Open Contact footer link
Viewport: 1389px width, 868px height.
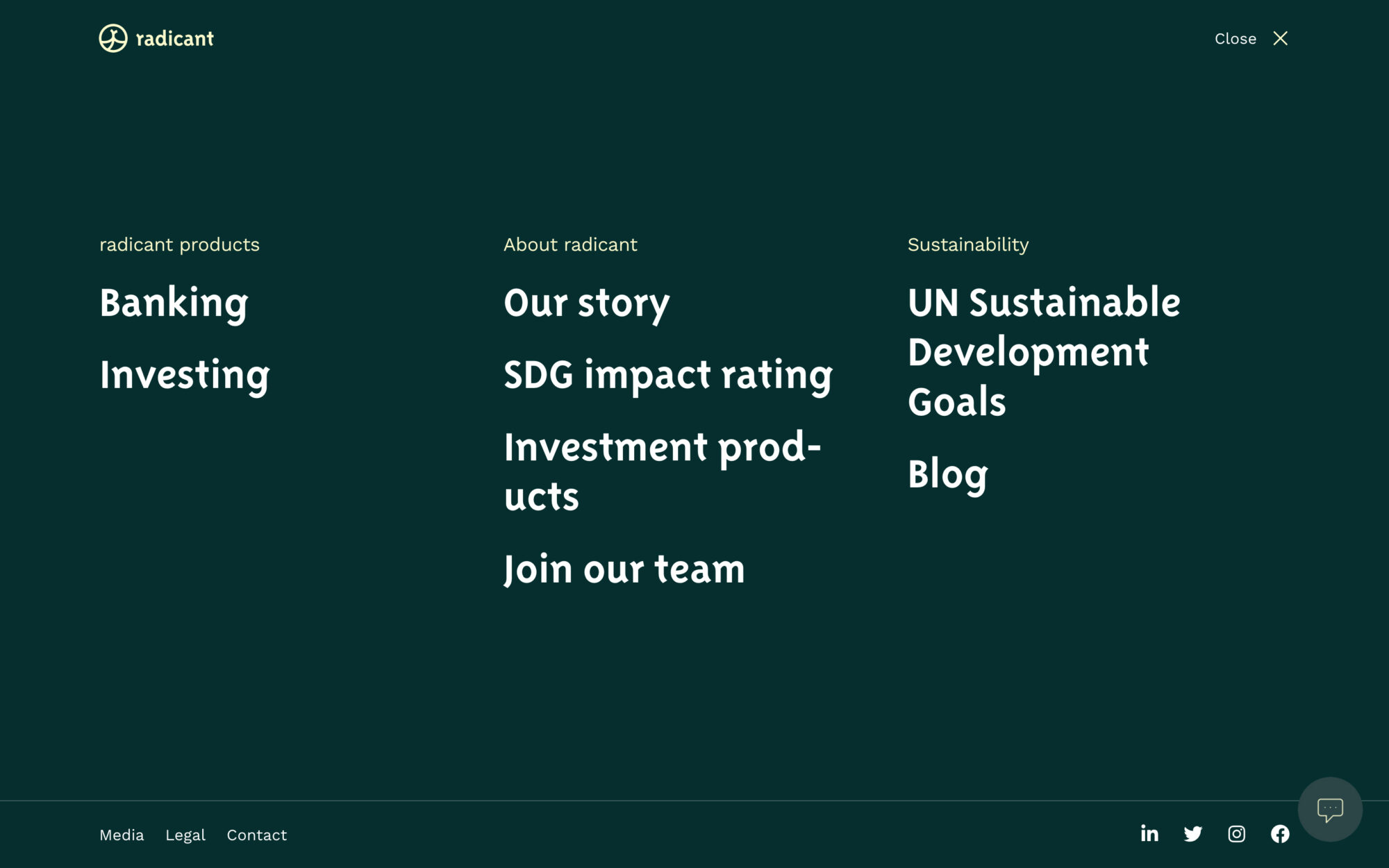[x=256, y=835]
